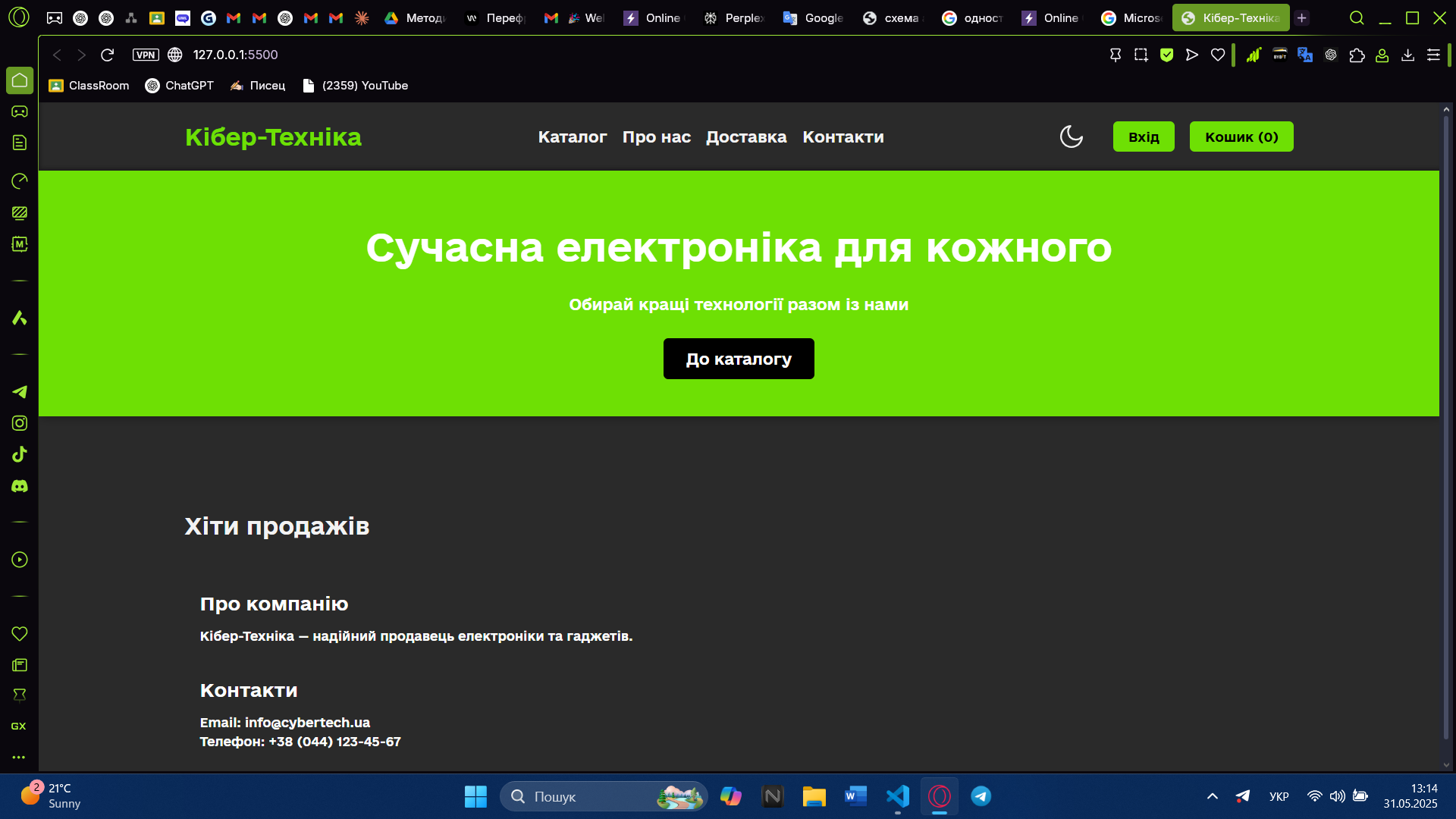Open a new tab with plus button
Viewport: 1456px width, 819px height.
coord(1302,17)
